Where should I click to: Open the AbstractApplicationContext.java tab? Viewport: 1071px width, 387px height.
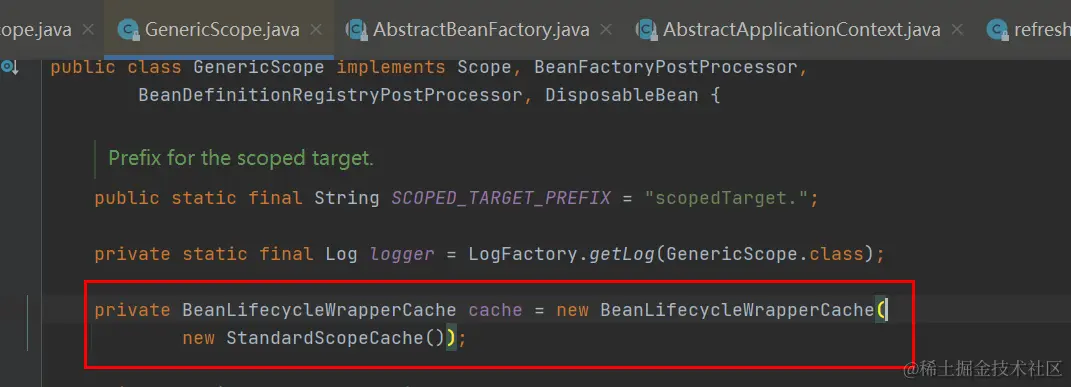pos(801,30)
